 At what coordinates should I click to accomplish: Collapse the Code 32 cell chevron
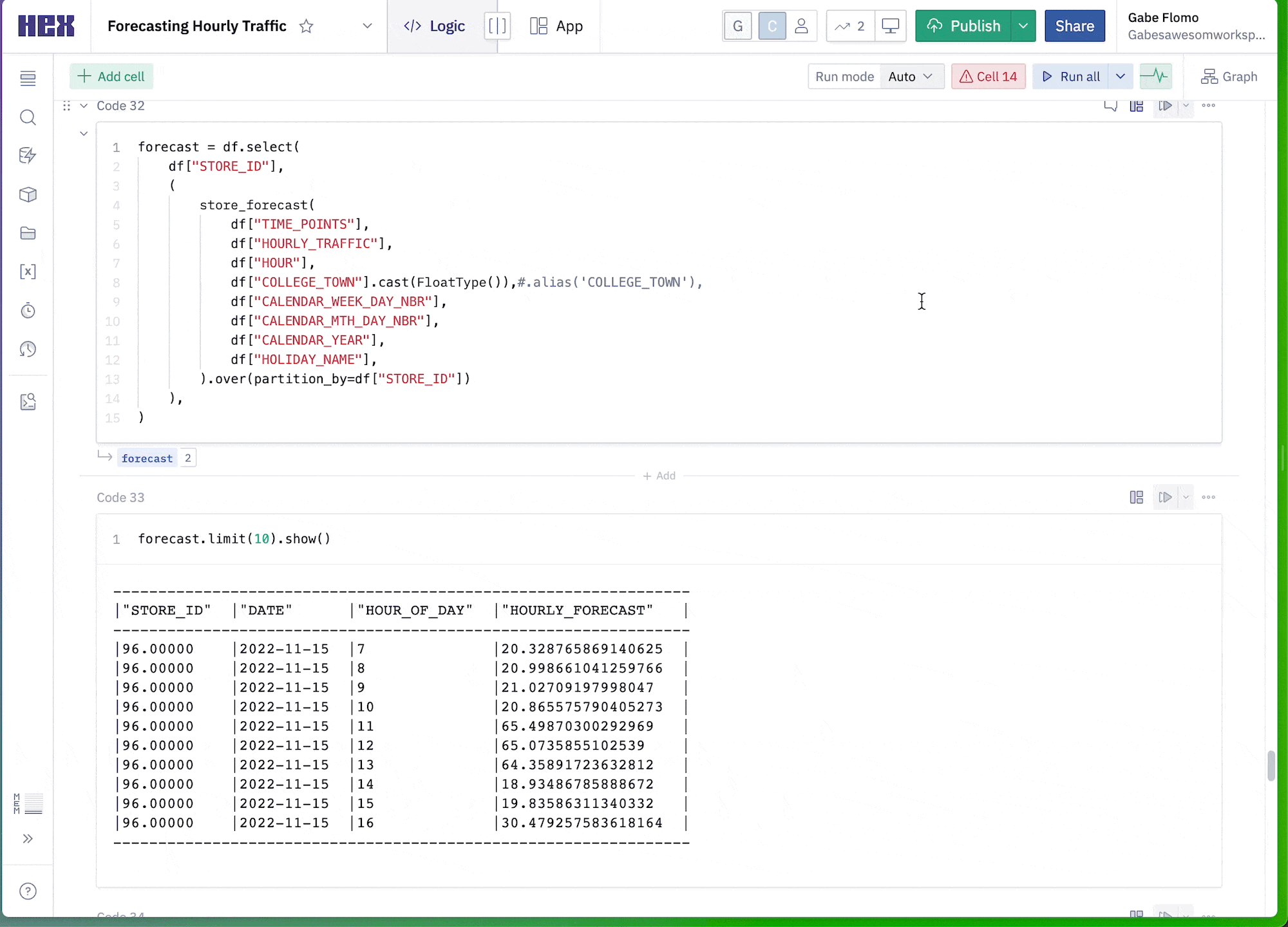[84, 106]
